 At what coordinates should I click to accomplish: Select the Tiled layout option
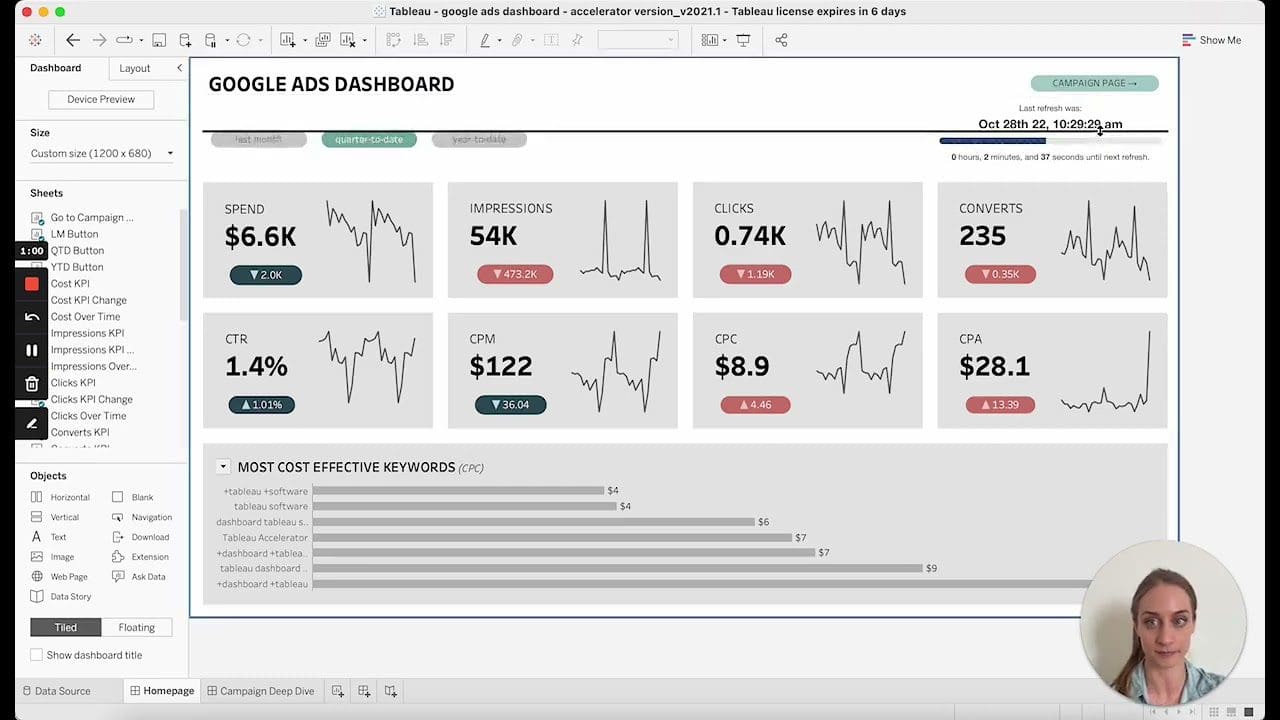pos(66,627)
